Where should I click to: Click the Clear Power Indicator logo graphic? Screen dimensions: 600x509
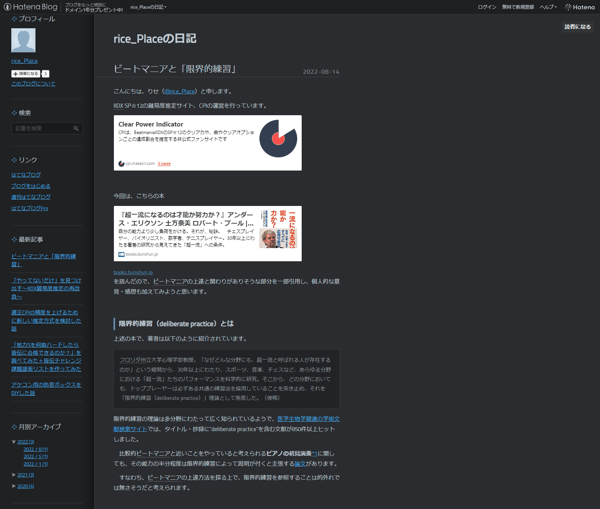pos(278,139)
